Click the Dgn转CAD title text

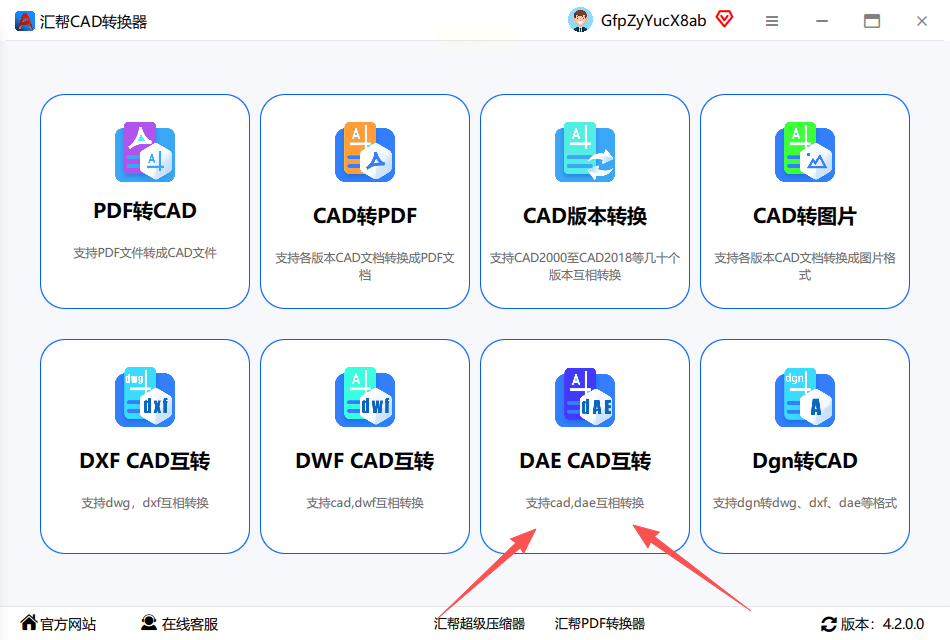(x=805, y=461)
